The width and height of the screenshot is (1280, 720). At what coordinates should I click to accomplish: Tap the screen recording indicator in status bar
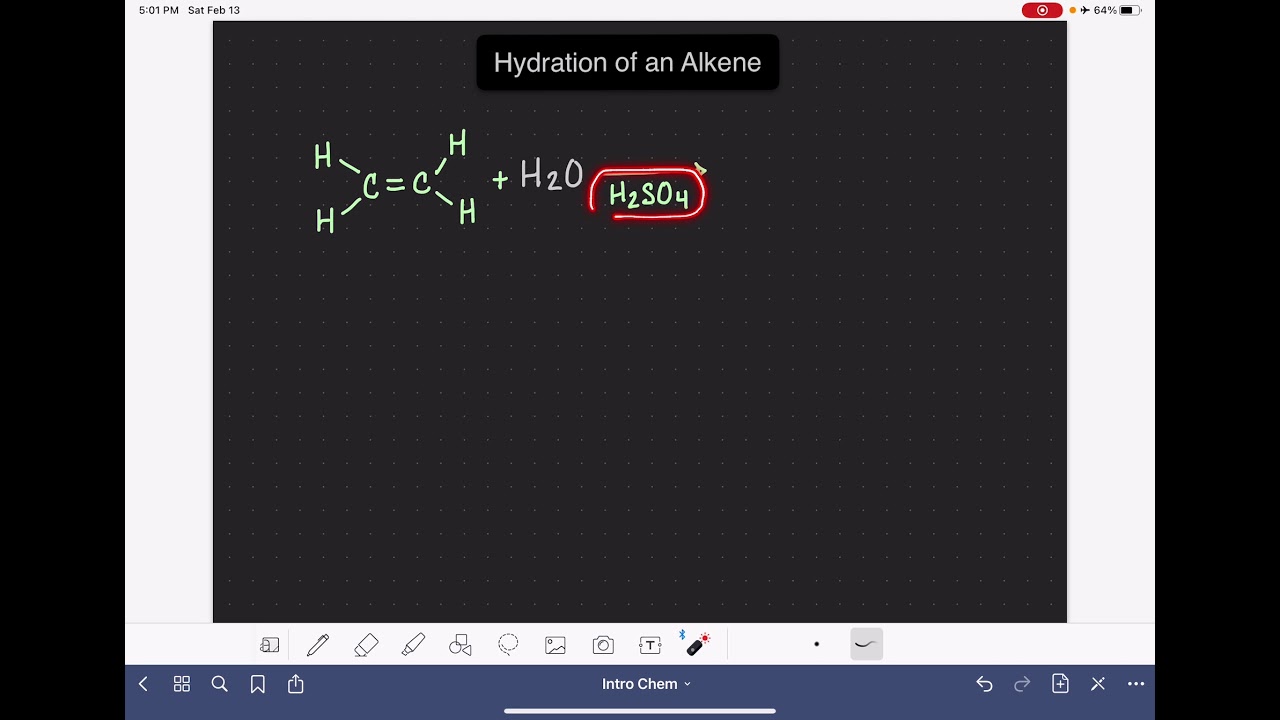(1042, 10)
